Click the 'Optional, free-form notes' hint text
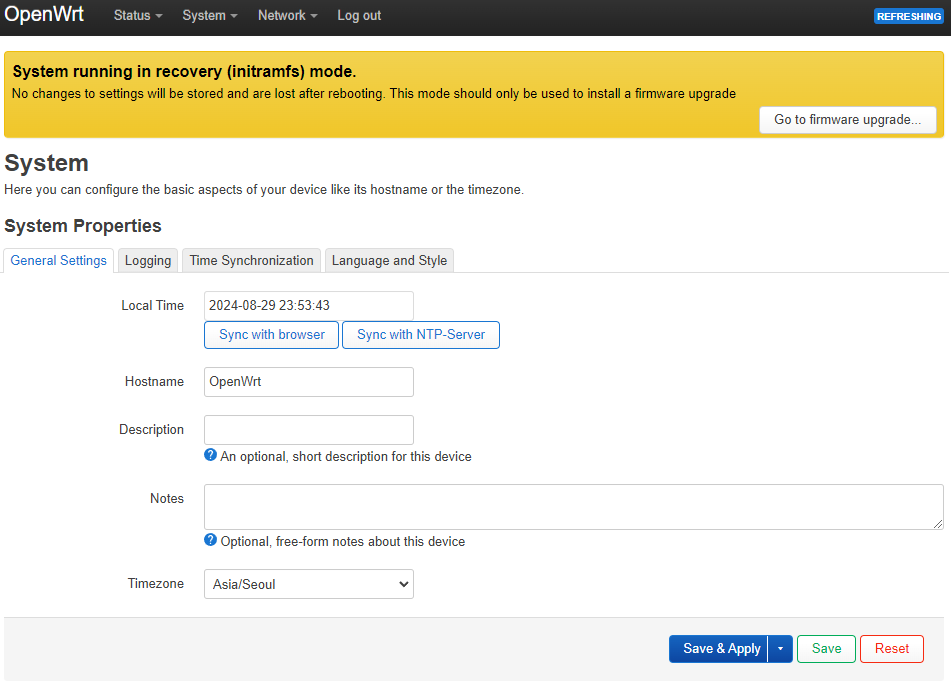This screenshot has width=951, height=688. point(343,542)
